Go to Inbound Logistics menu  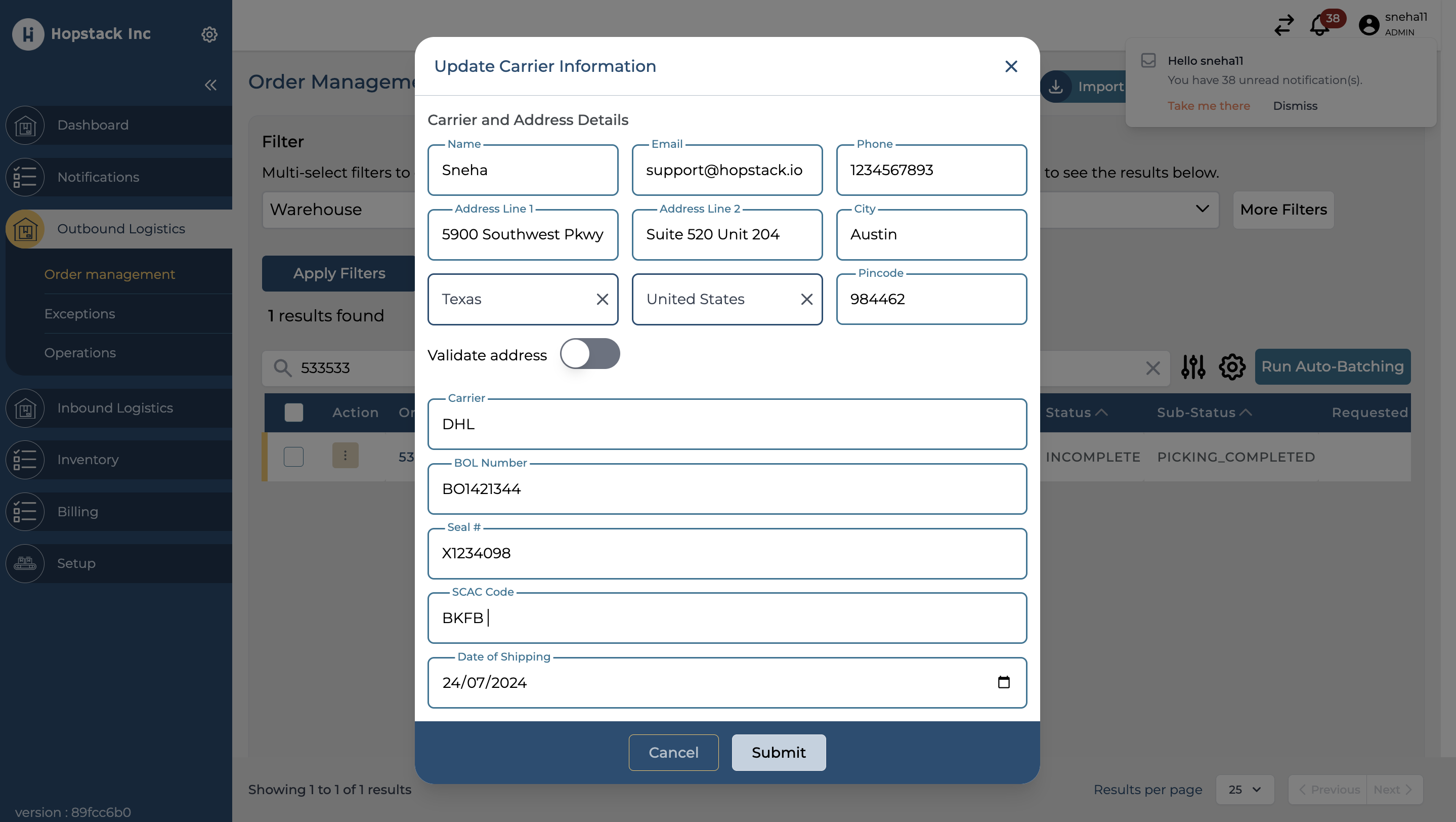(115, 407)
